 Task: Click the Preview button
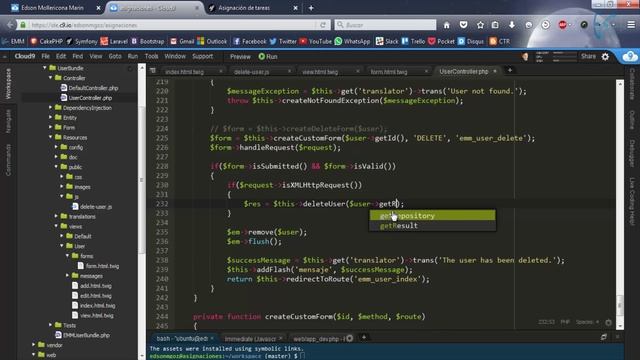click(x=240, y=57)
